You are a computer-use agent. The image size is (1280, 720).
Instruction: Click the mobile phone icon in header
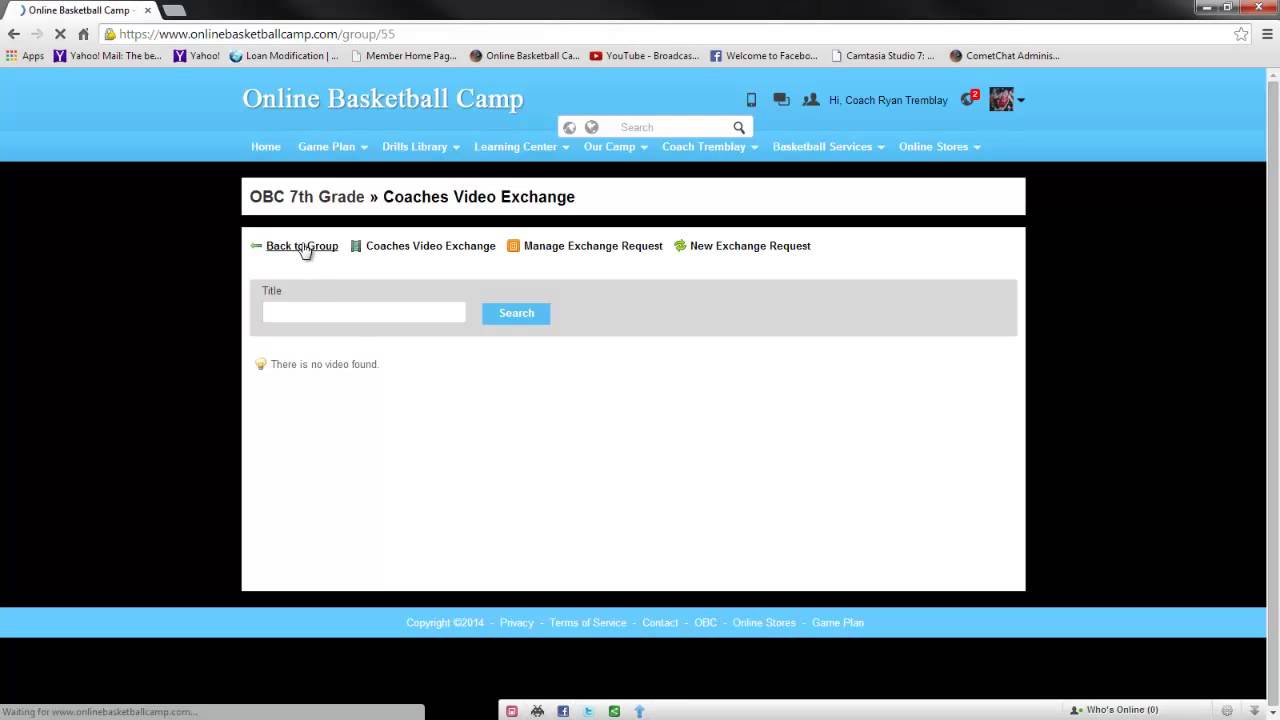coord(751,100)
